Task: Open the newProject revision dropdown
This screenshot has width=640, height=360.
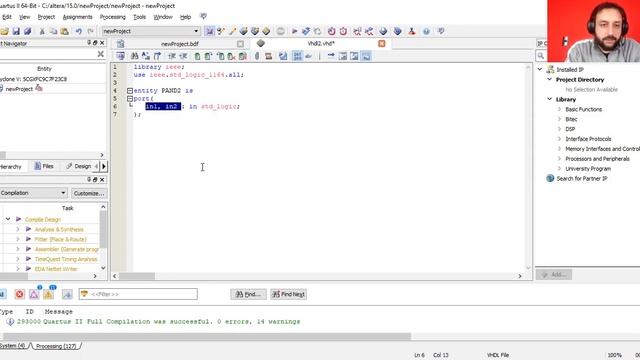Action: 196,31
